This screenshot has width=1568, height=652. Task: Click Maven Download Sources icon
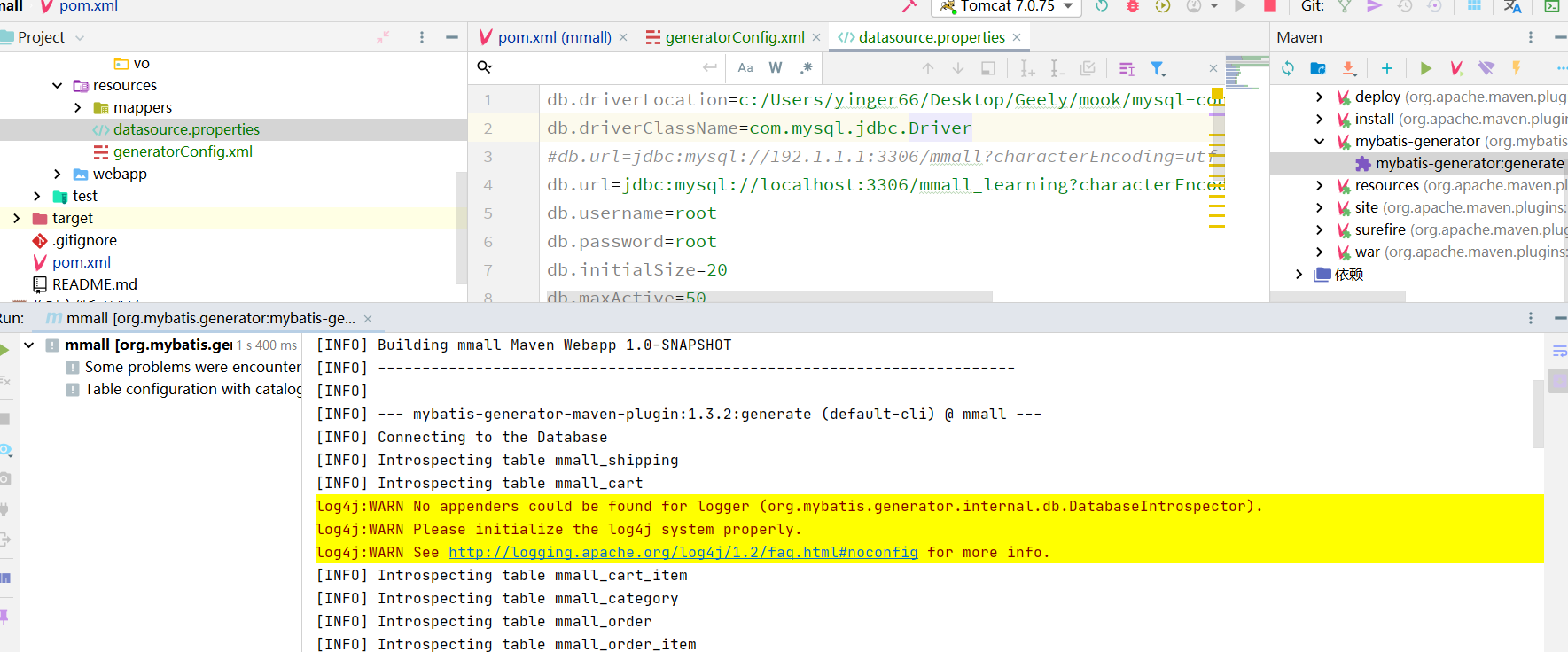coord(1348,68)
